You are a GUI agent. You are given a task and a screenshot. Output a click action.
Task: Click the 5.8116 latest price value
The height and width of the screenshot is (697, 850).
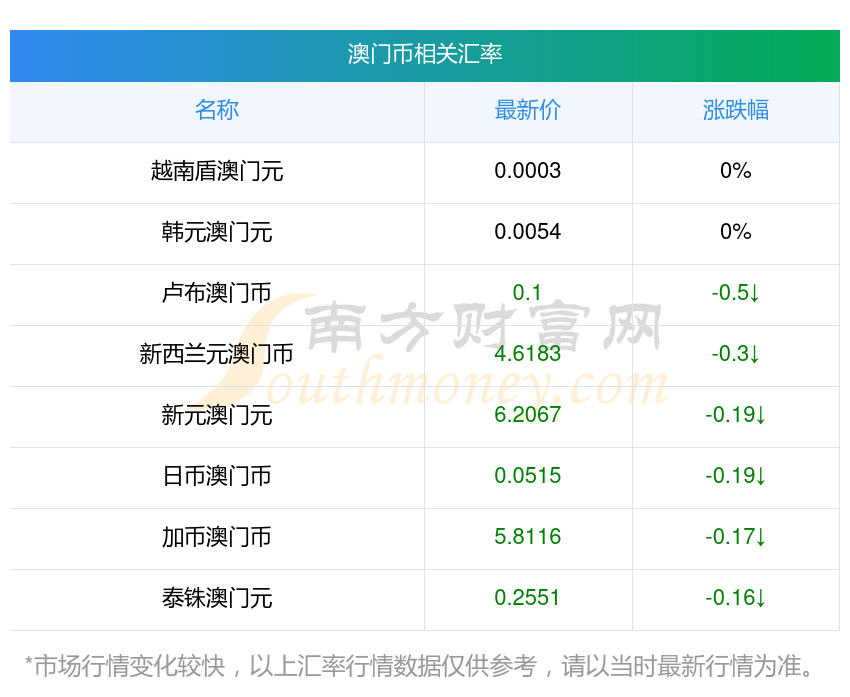528,537
